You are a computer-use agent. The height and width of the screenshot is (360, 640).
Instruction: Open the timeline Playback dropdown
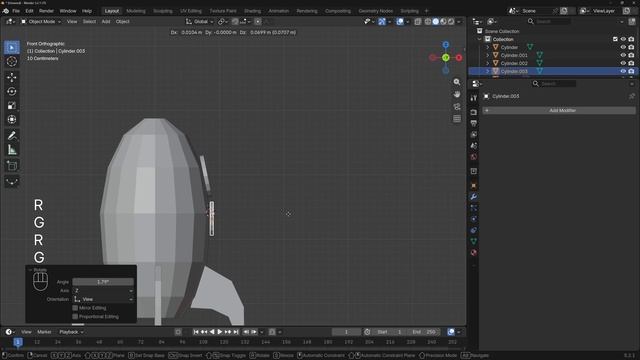coord(71,332)
